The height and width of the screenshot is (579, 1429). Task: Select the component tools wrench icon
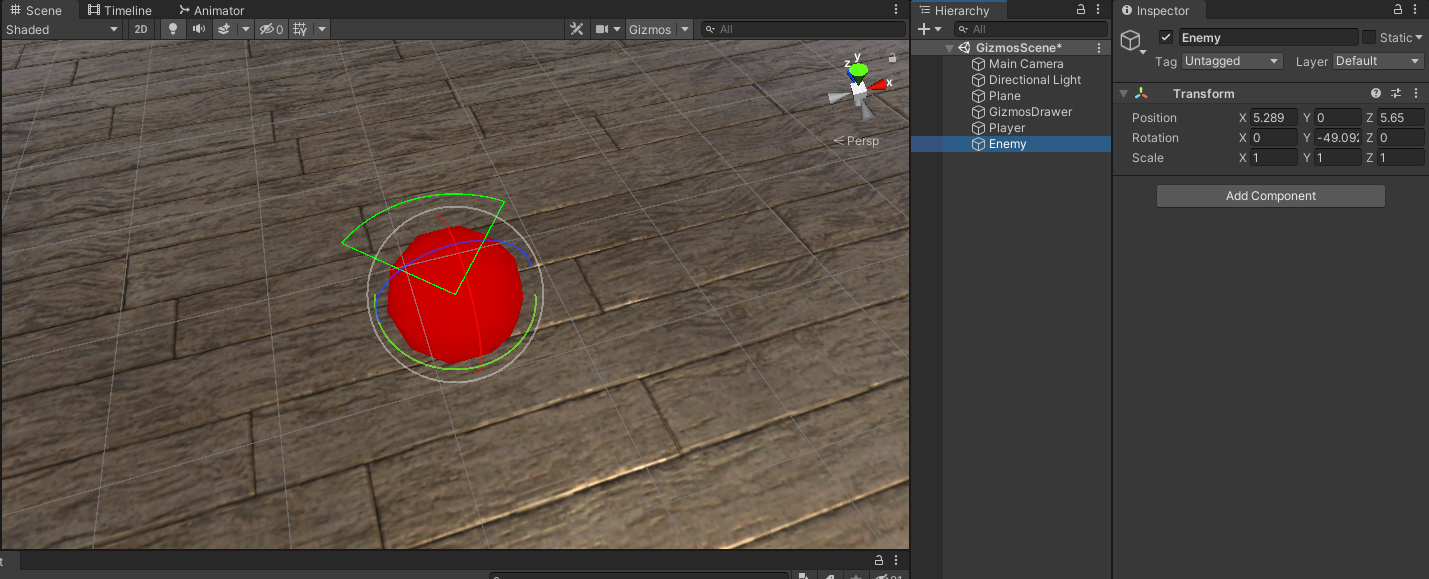click(577, 29)
